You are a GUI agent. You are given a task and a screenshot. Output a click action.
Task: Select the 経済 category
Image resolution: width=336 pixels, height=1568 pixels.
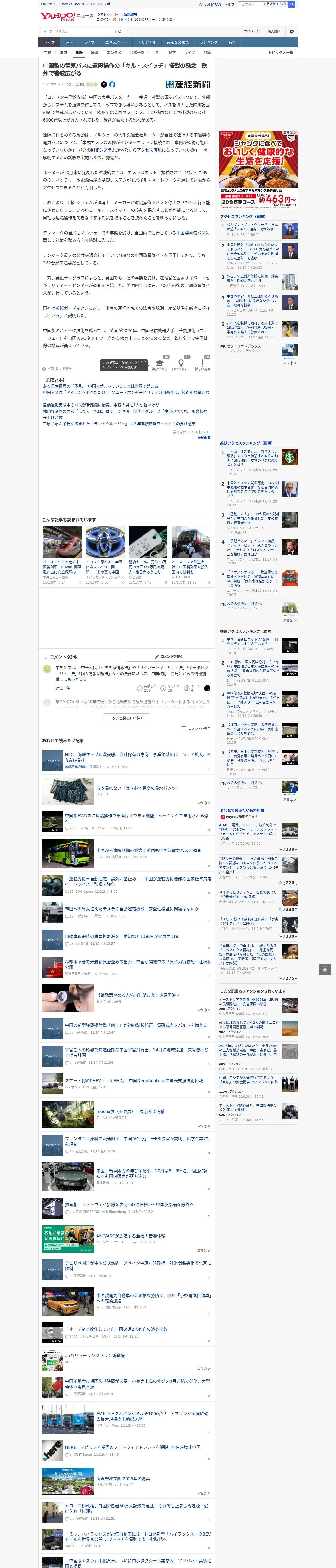click(x=94, y=52)
